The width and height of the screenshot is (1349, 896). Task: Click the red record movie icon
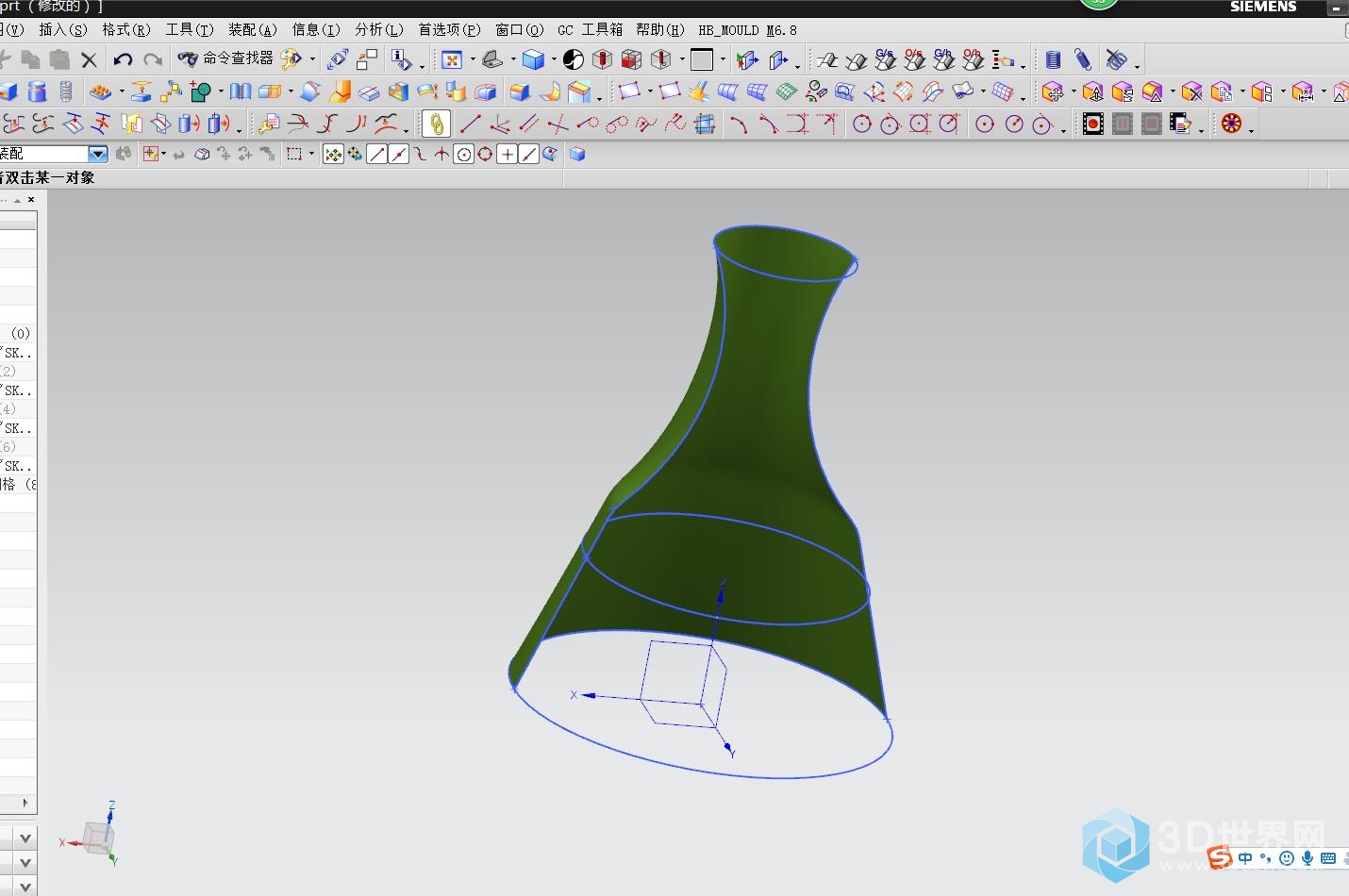tap(1093, 124)
